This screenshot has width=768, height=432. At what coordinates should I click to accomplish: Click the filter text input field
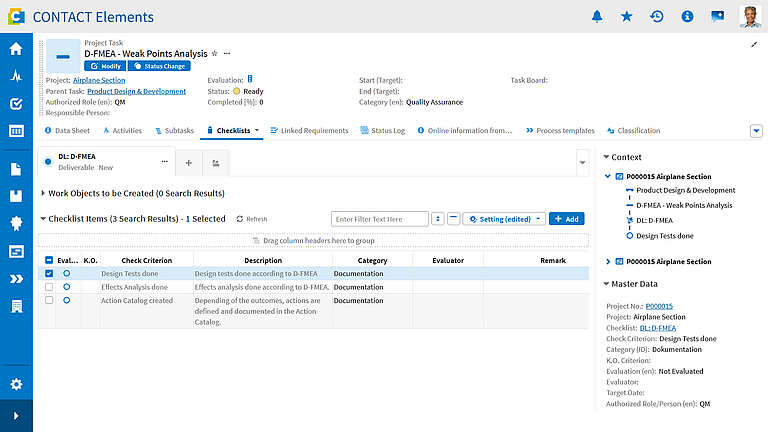(x=380, y=219)
